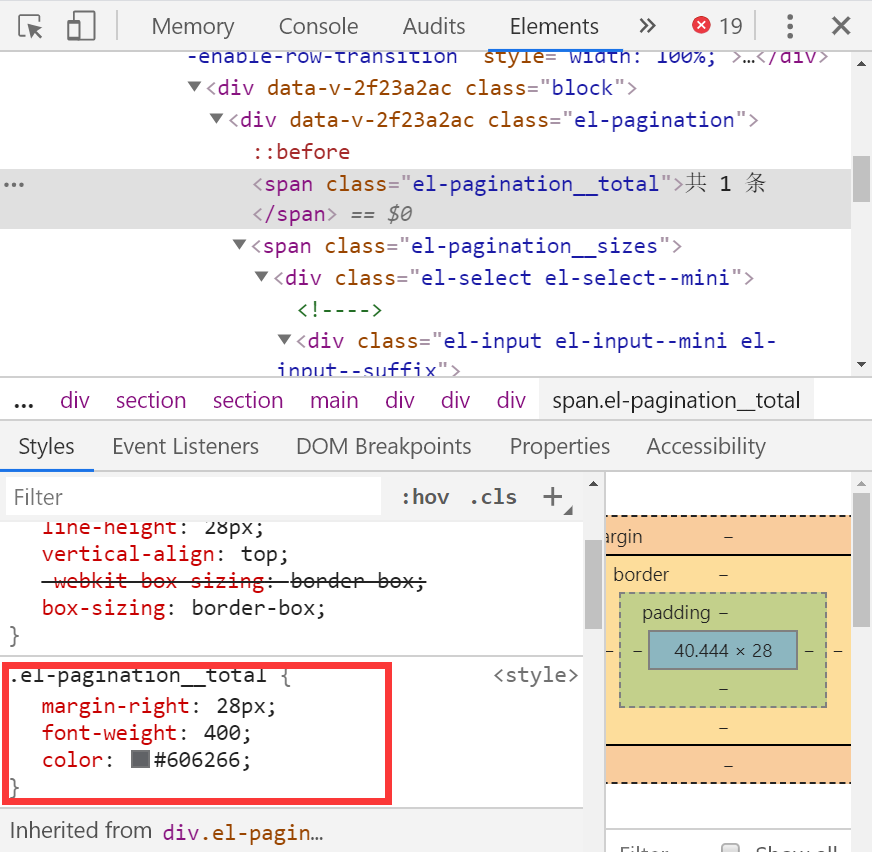Select the ::before pseudo element row

click(301, 152)
